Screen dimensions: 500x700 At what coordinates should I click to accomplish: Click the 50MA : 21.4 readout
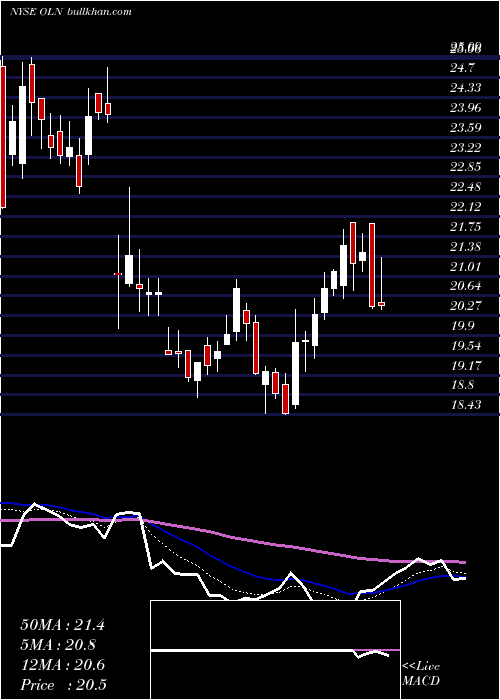[x=62, y=625]
